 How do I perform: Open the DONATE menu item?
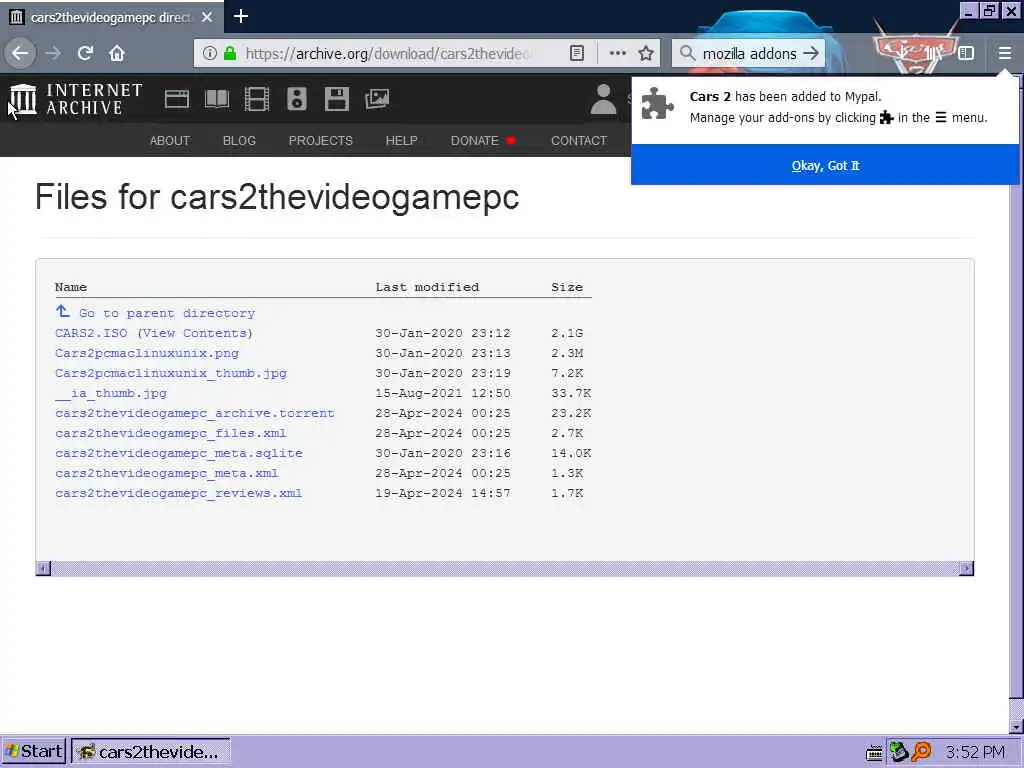pos(483,140)
